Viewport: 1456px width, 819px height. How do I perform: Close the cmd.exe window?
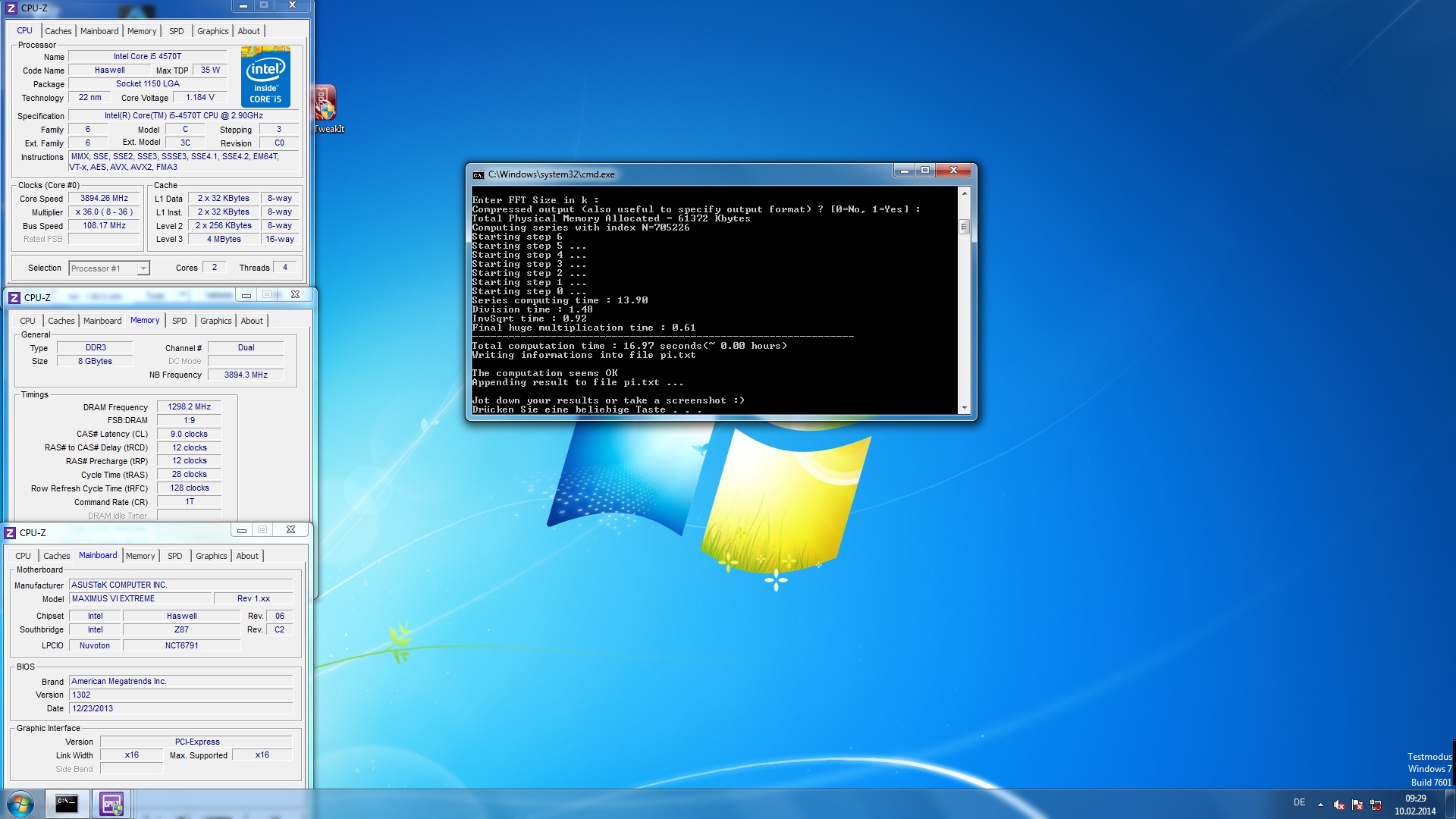(953, 171)
